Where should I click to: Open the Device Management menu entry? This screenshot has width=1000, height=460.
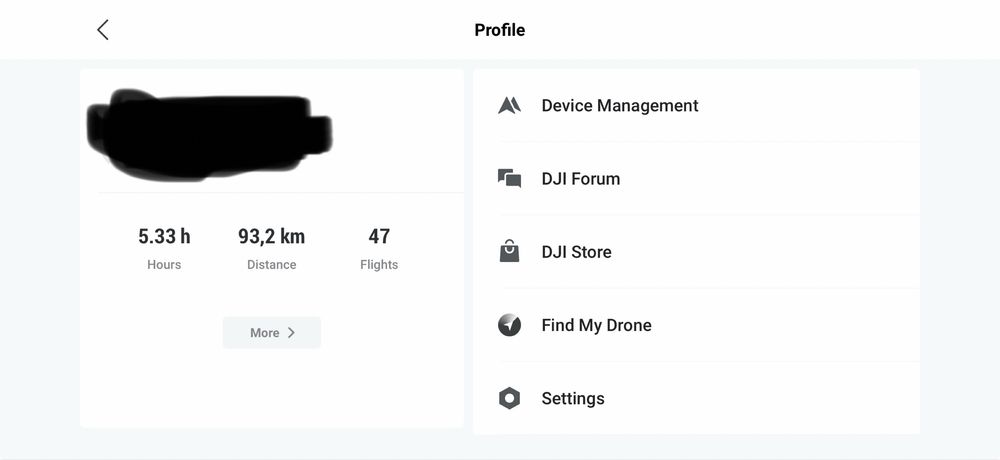point(696,105)
